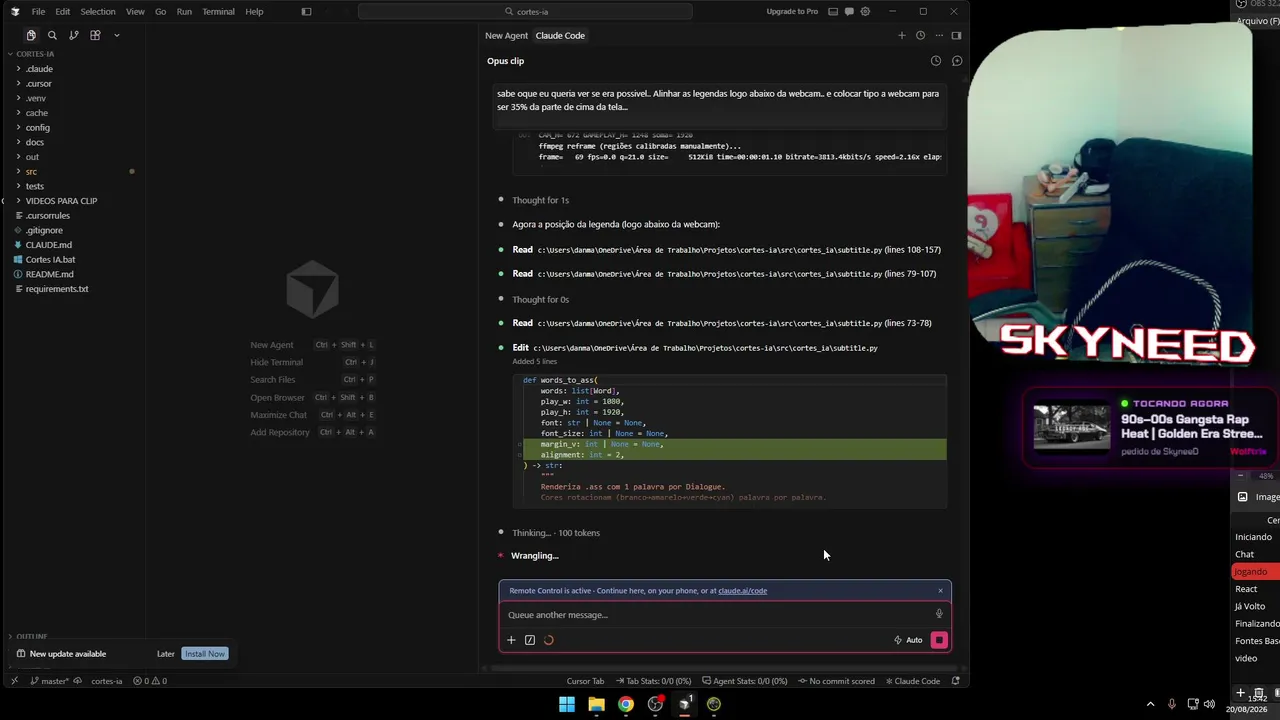Show errors and warnings count

[150, 681]
